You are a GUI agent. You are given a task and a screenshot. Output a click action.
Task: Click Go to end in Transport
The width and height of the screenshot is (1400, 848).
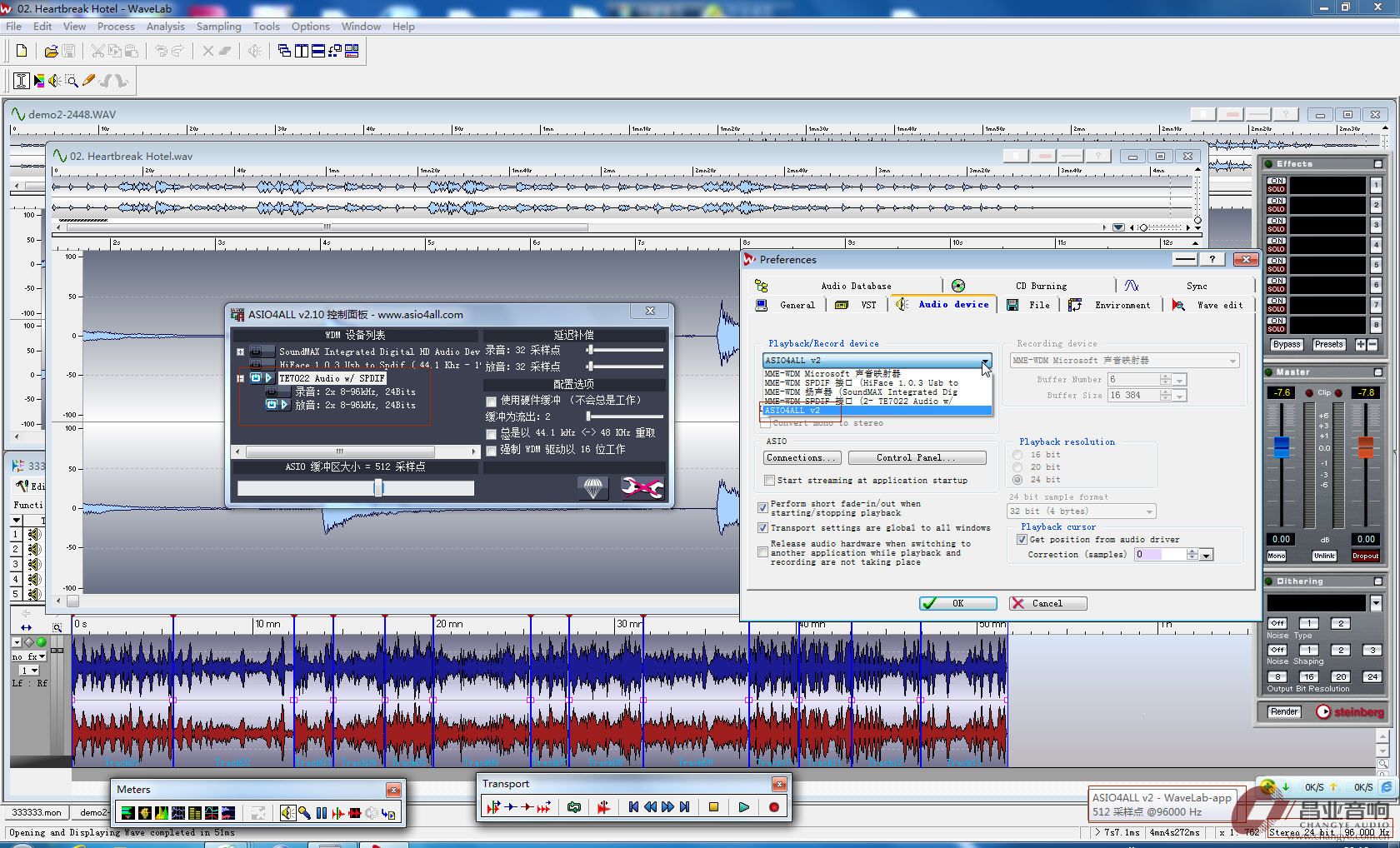(x=684, y=806)
